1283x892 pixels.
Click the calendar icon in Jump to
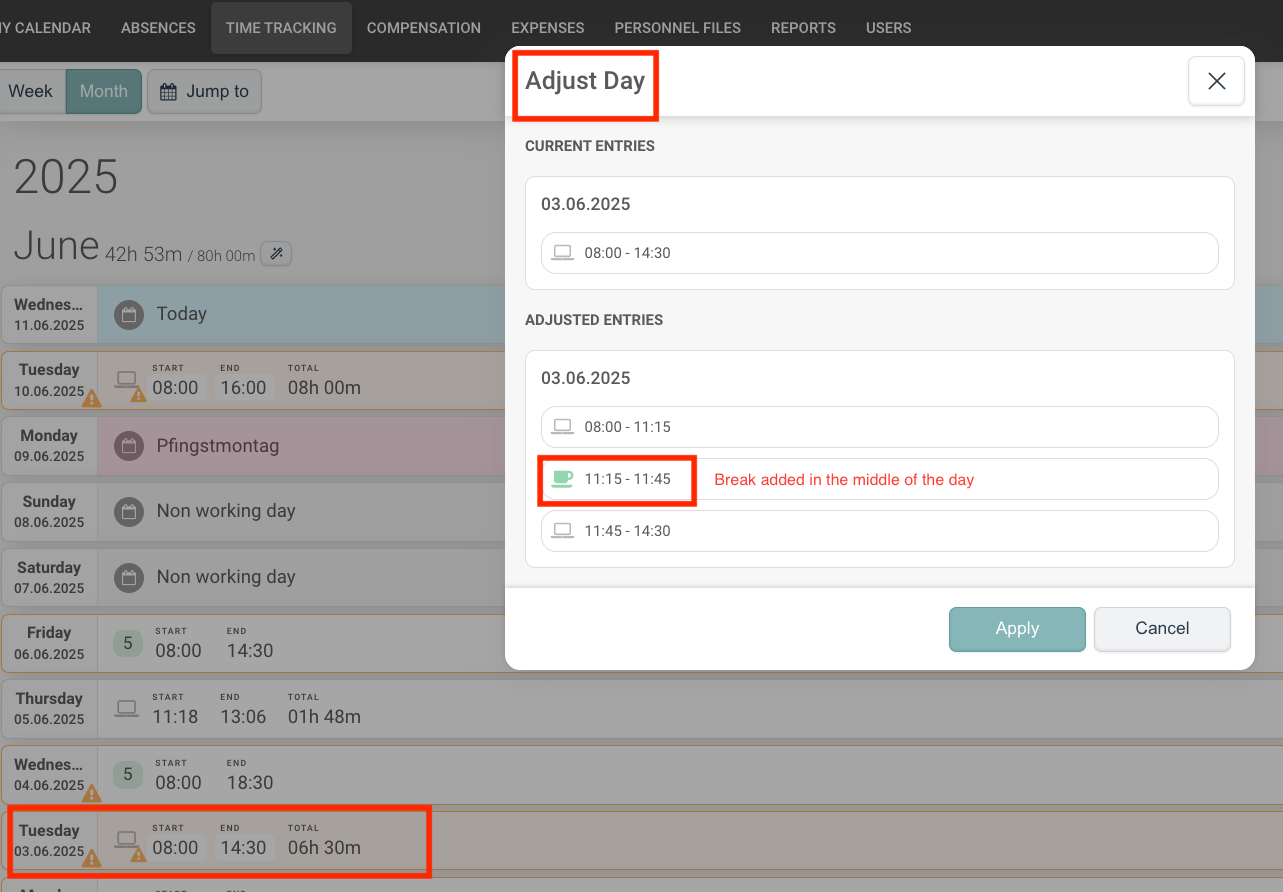[168, 92]
